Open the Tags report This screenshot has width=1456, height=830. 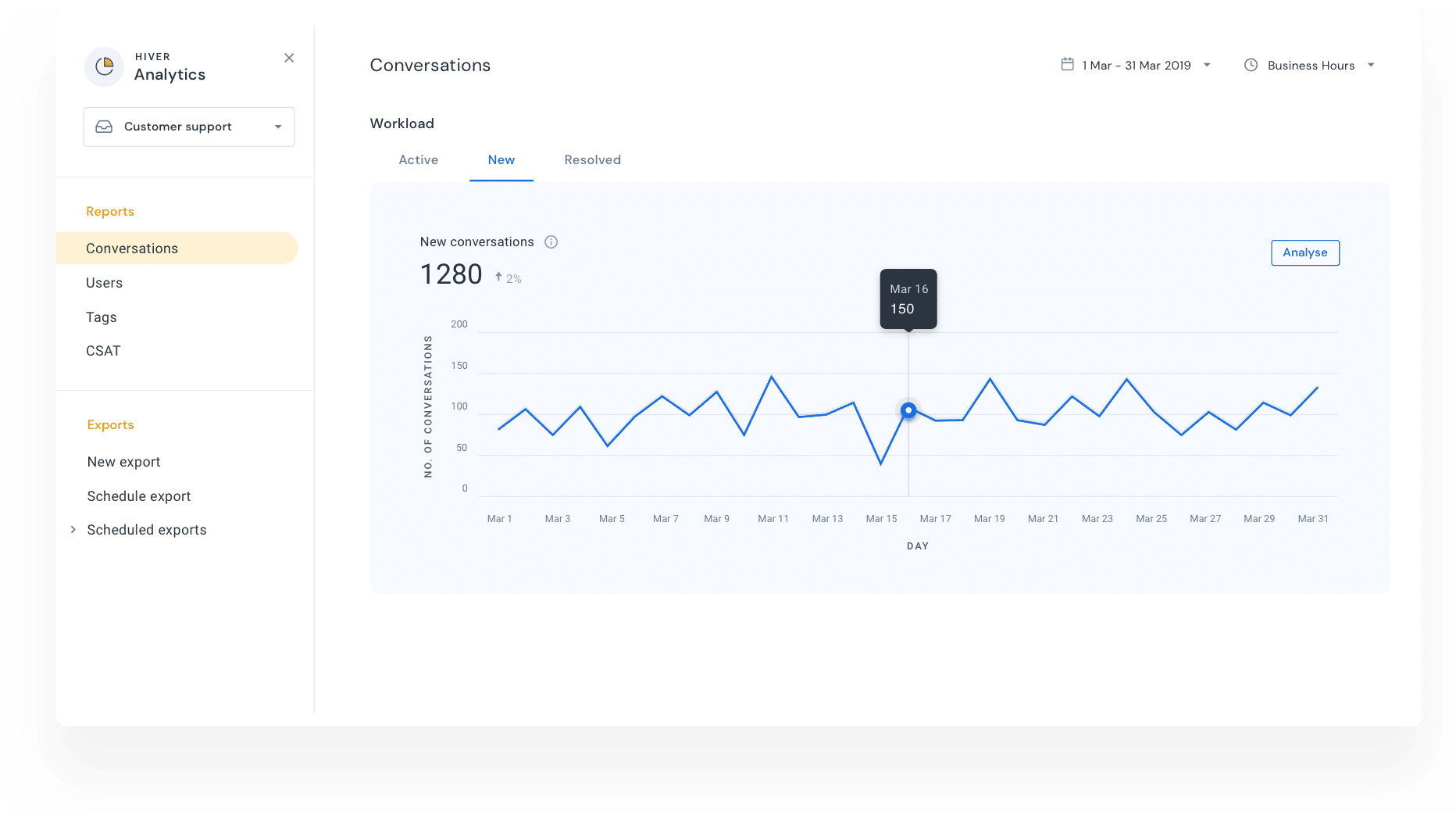102,317
